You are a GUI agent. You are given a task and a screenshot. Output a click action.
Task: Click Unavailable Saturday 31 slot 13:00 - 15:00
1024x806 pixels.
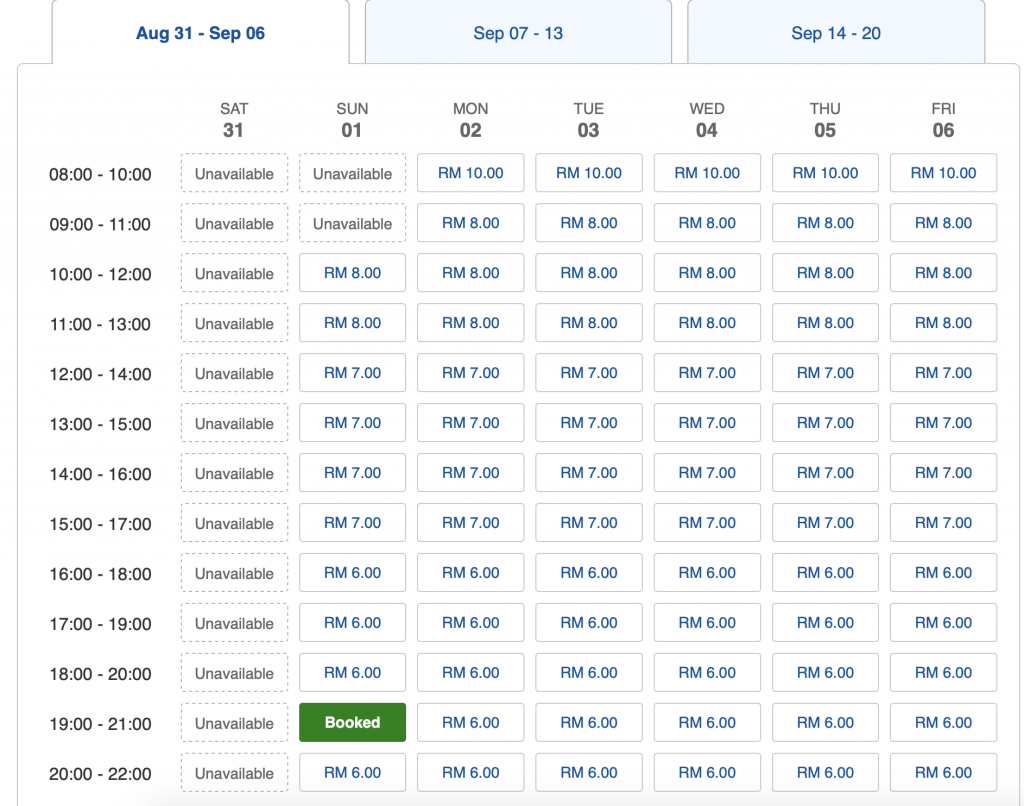point(234,423)
